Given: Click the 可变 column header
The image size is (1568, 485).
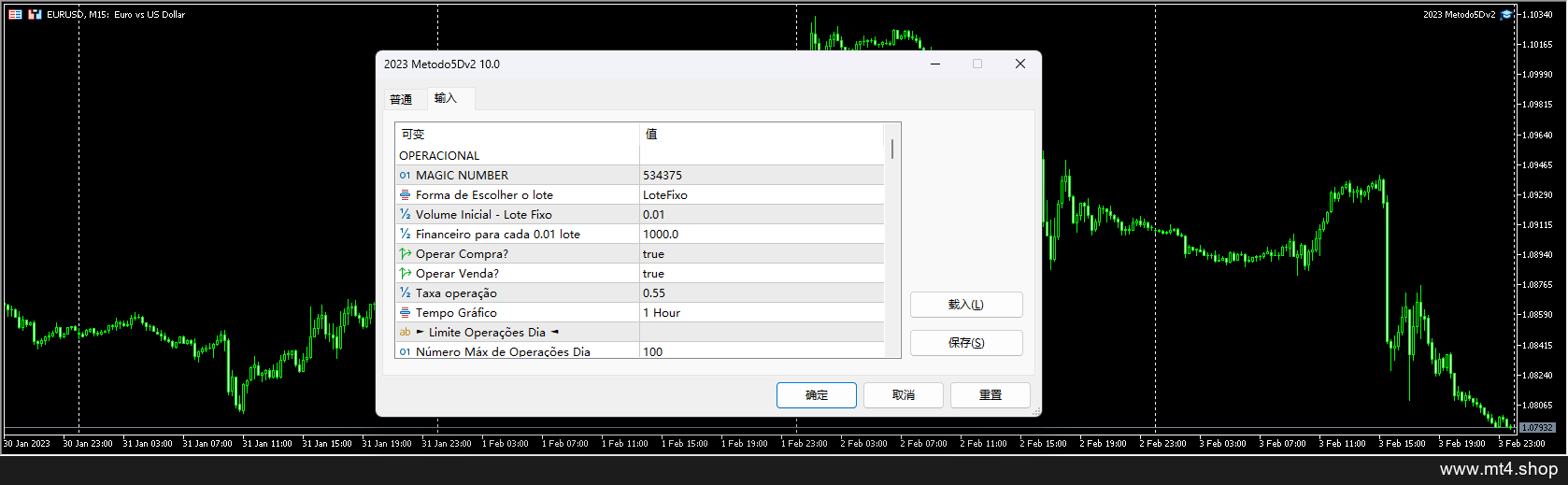Looking at the screenshot, I should [x=518, y=134].
